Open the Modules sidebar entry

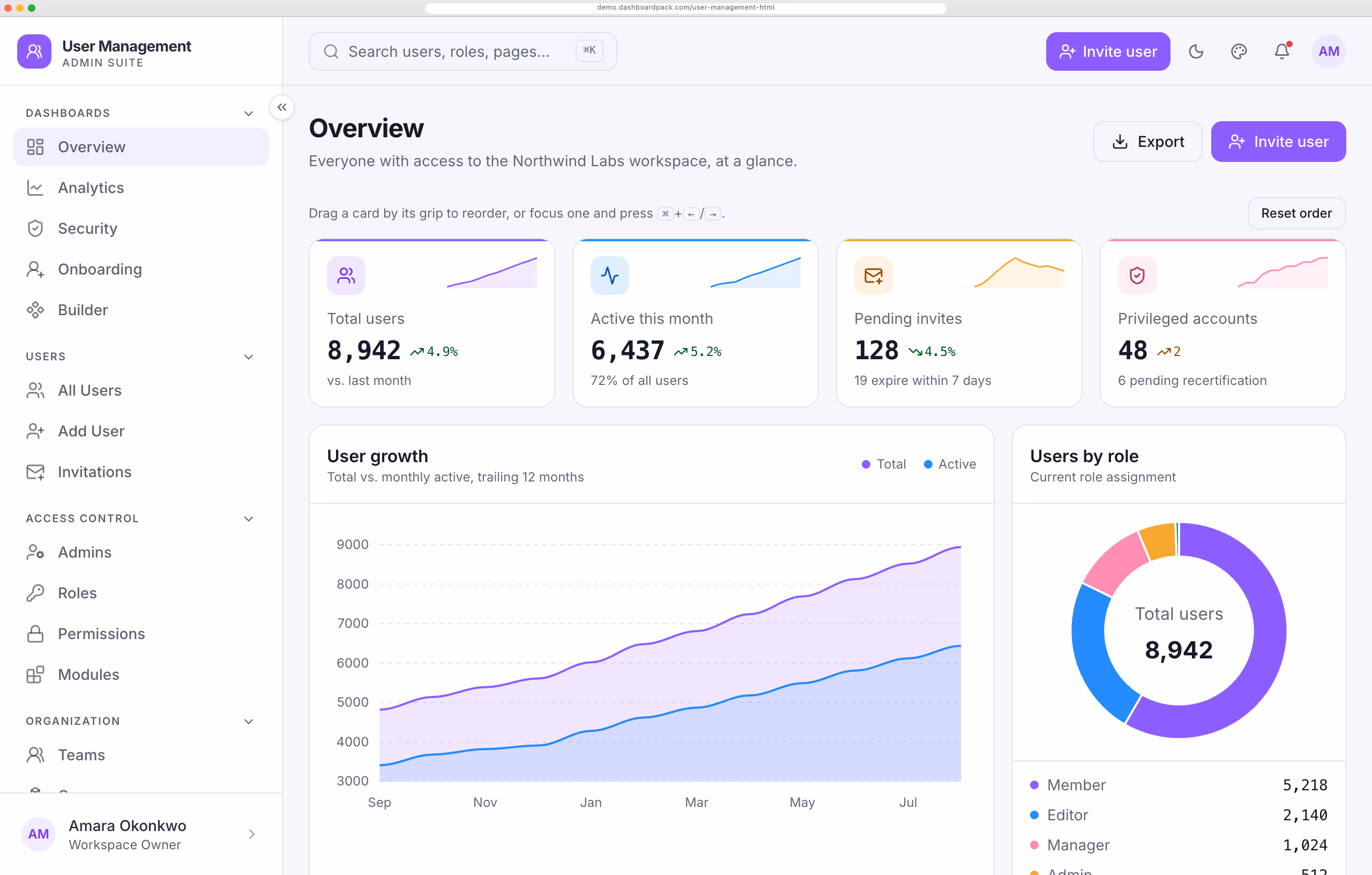pyautogui.click(x=141, y=674)
